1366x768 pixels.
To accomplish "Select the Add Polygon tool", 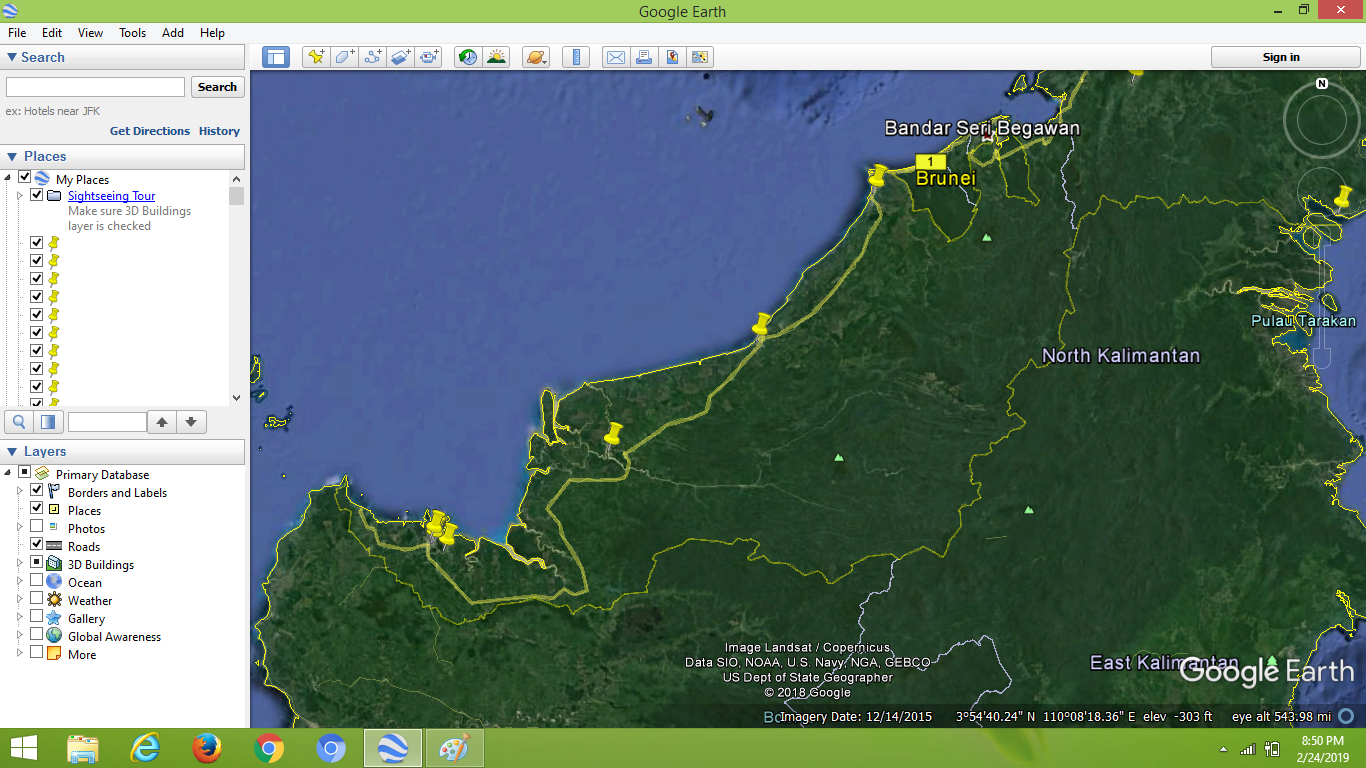I will click(x=344, y=57).
